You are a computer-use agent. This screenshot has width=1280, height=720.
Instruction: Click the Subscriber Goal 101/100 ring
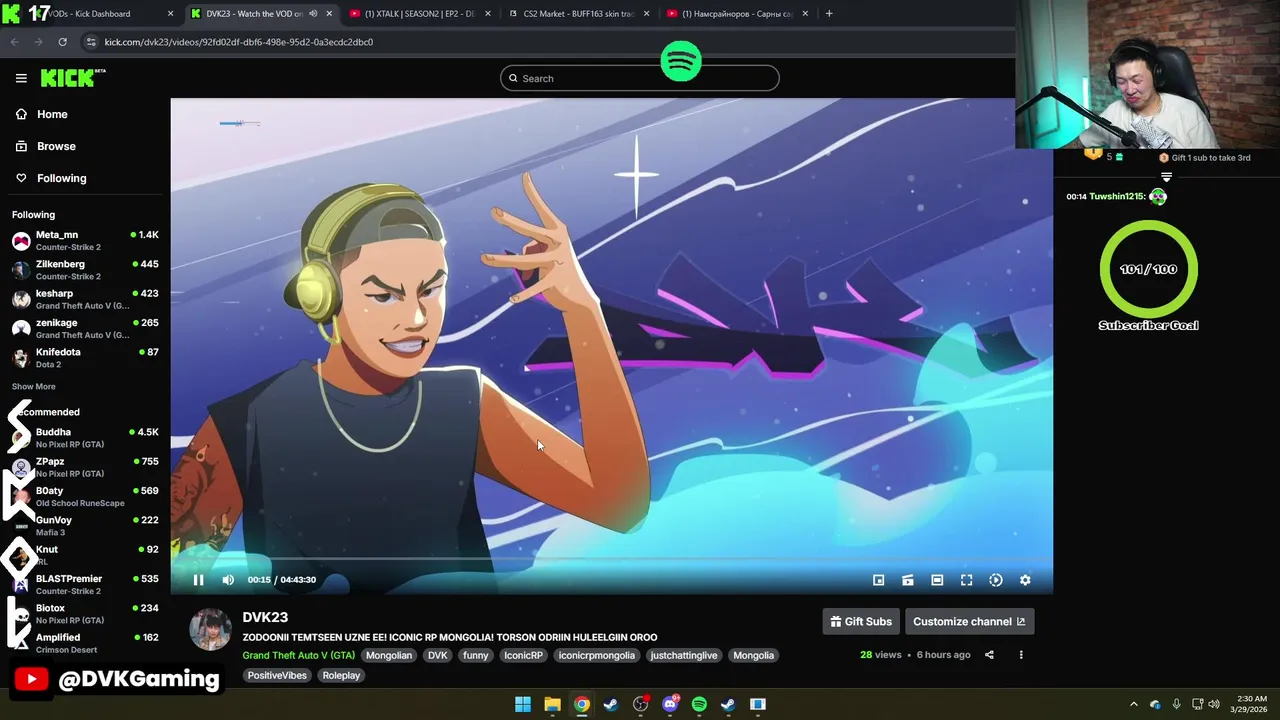[1148, 269]
